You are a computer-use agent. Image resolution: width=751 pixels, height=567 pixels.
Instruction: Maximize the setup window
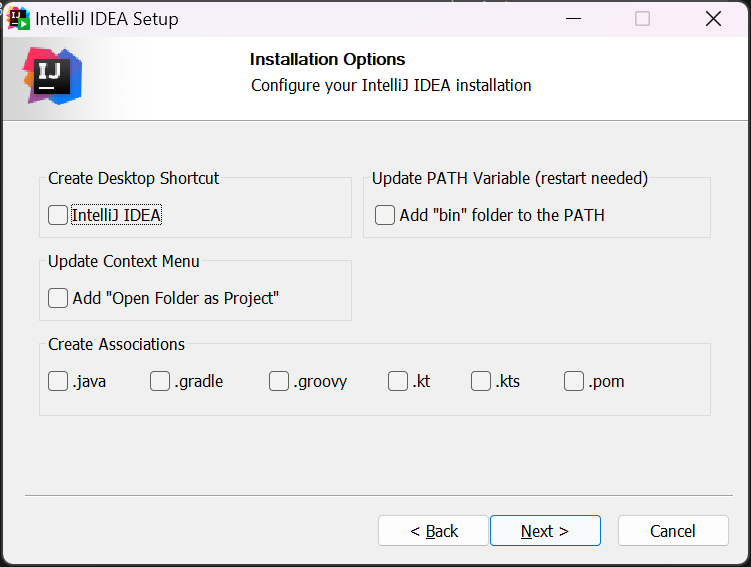tap(642, 19)
